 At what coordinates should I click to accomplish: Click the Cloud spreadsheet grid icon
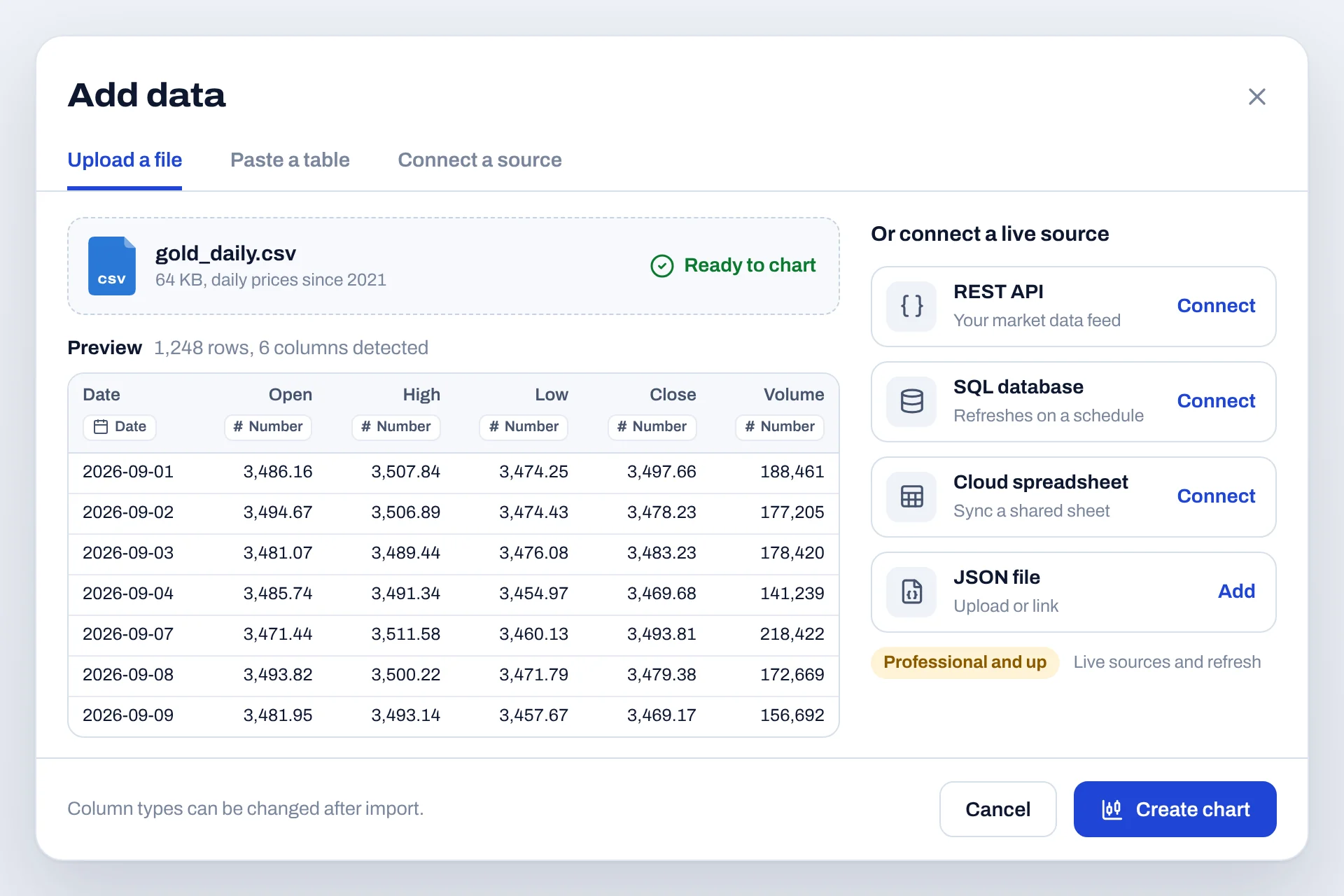click(x=911, y=496)
